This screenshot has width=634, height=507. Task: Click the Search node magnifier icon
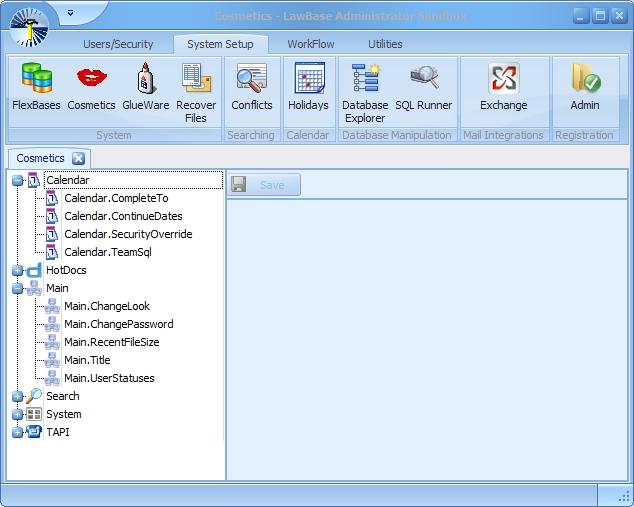[34, 396]
